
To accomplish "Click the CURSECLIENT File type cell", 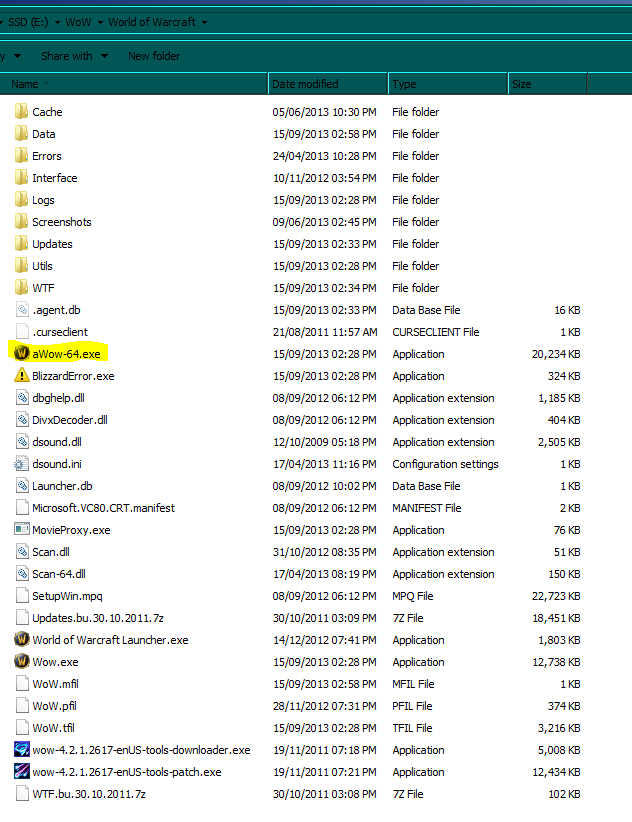I will (435, 332).
